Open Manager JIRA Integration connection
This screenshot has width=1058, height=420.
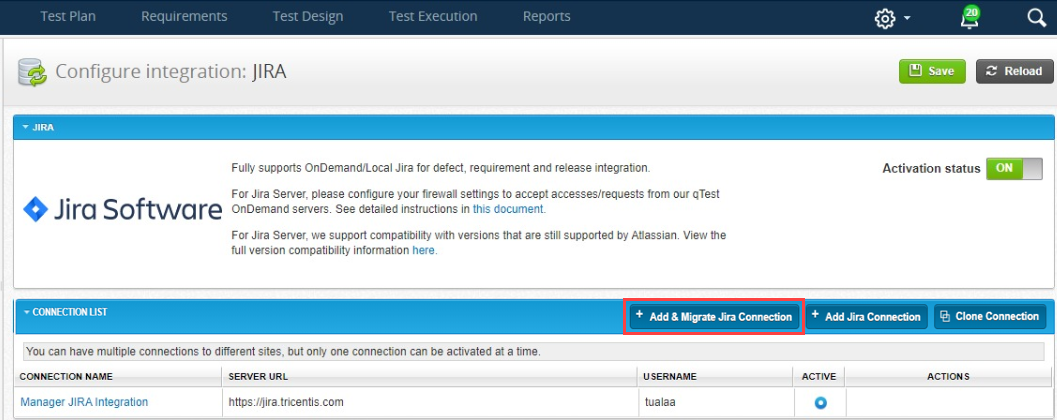pos(84,402)
